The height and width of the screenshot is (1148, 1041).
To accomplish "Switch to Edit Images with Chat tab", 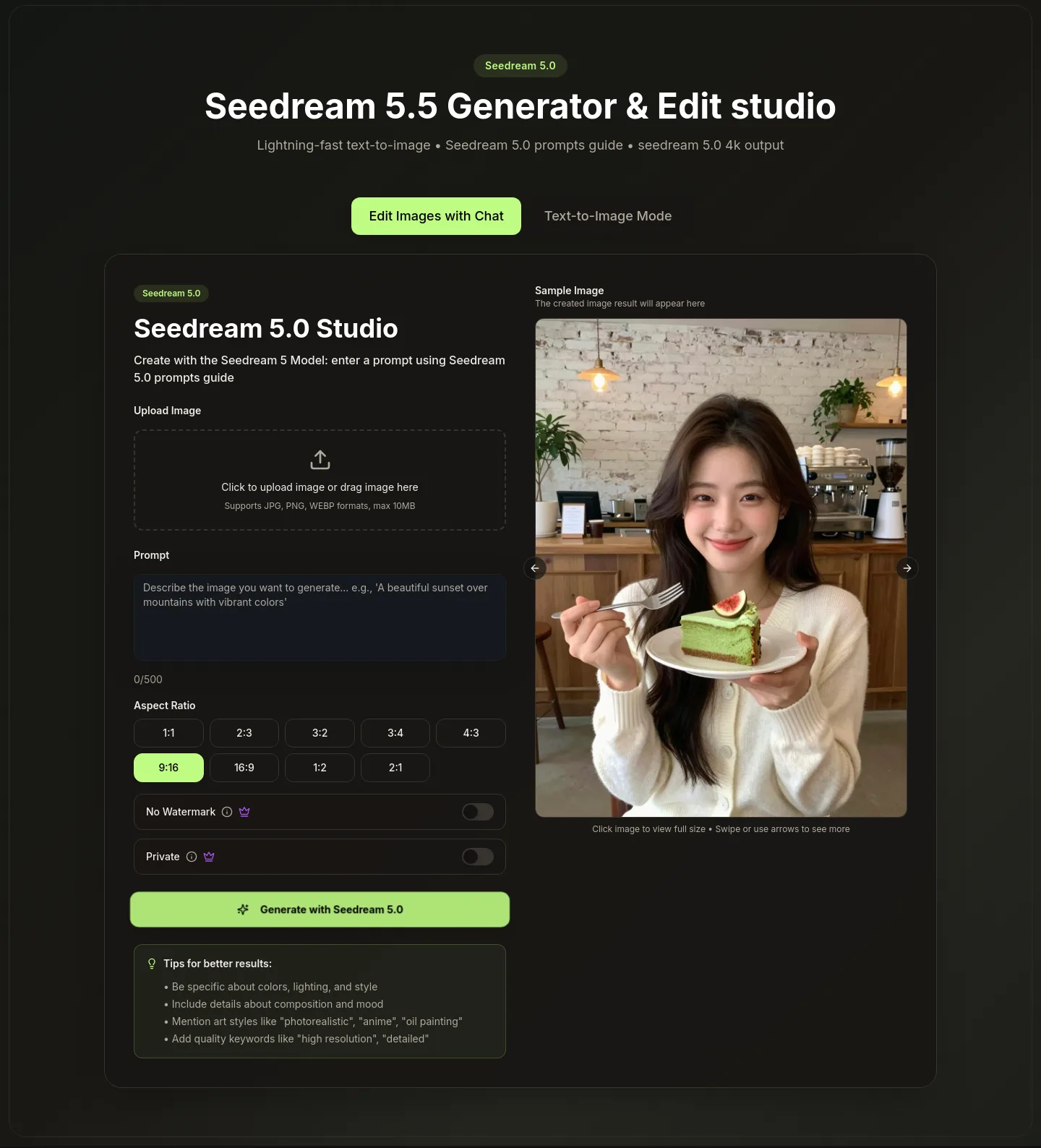I will (436, 216).
